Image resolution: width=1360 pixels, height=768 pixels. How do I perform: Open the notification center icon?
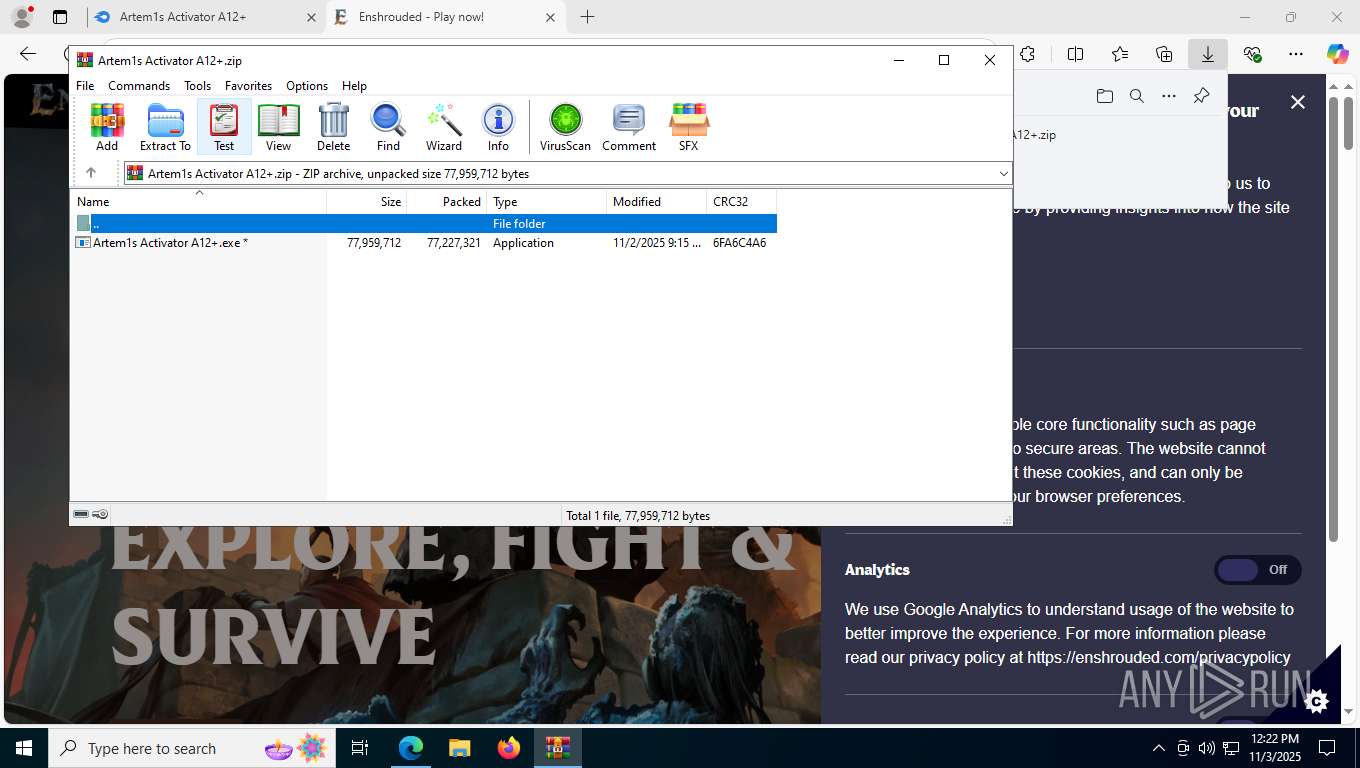1327,748
